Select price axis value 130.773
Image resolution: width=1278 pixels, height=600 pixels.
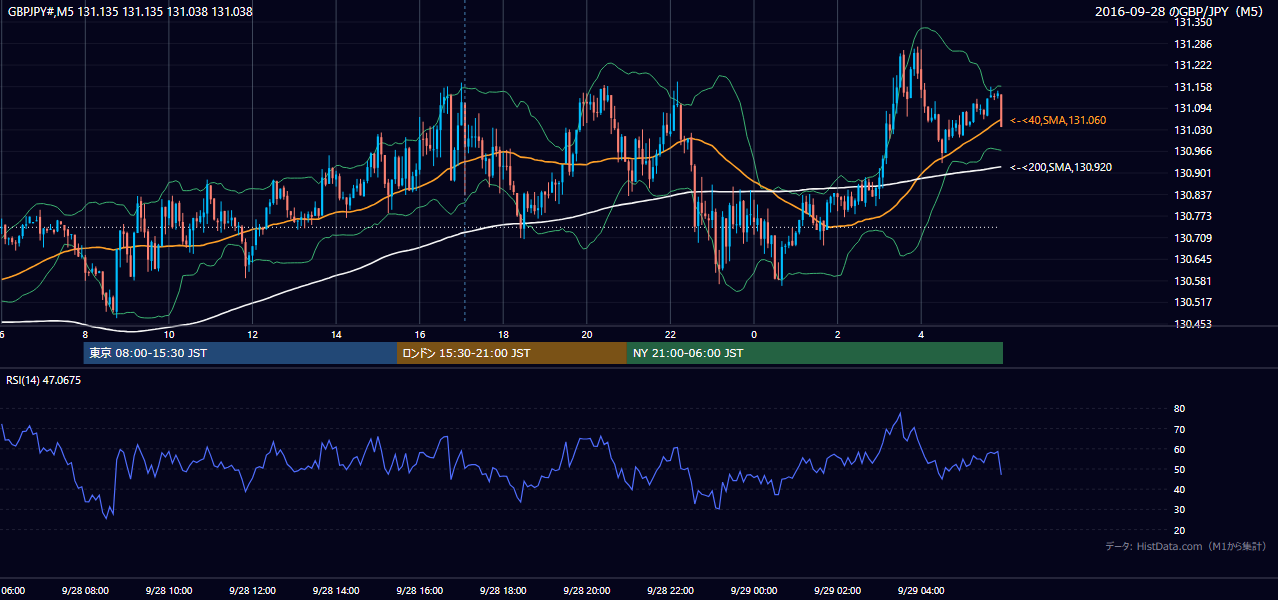(x=1194, y=216)
